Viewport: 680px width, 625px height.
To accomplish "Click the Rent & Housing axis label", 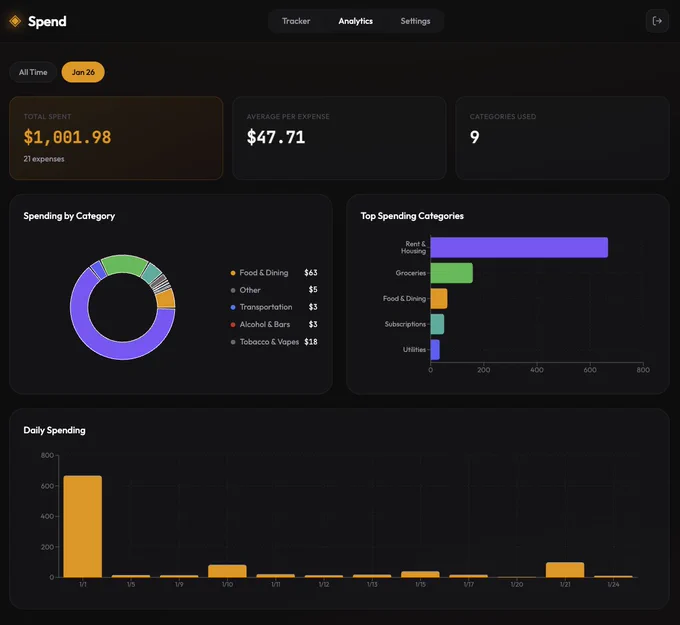I will [x=413, y=247].
